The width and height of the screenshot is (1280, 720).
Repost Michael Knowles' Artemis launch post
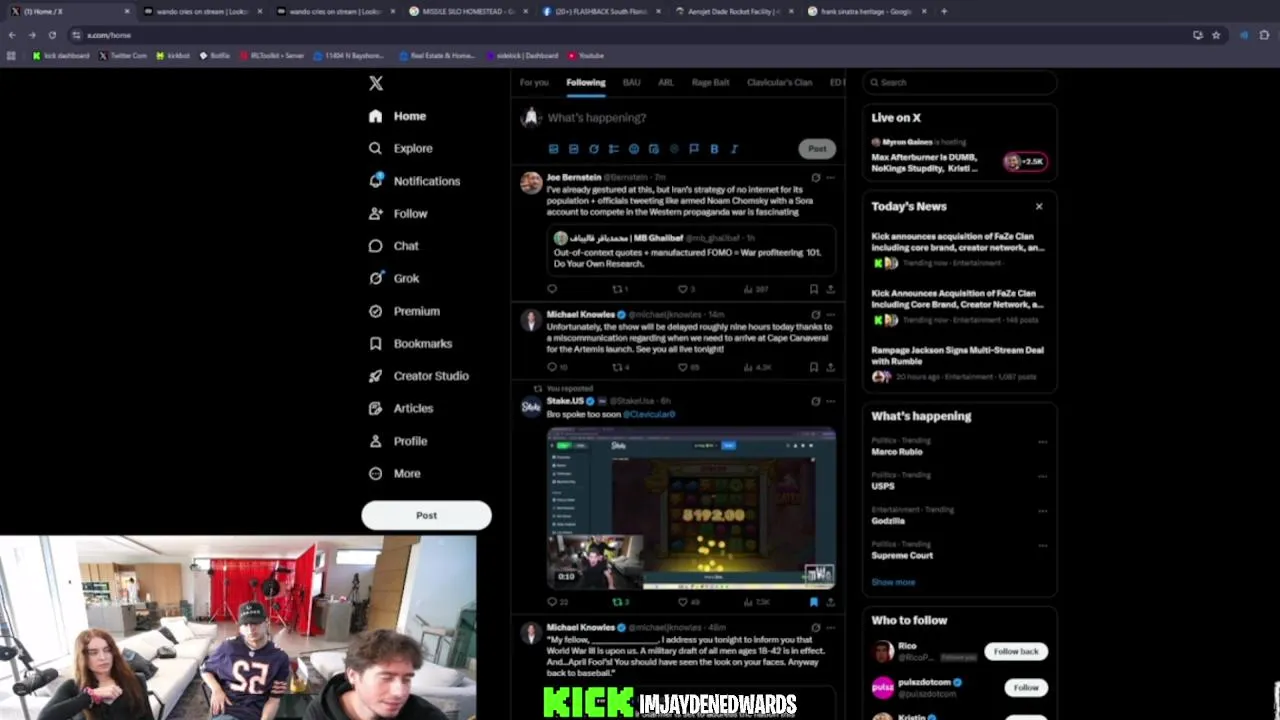620,367
